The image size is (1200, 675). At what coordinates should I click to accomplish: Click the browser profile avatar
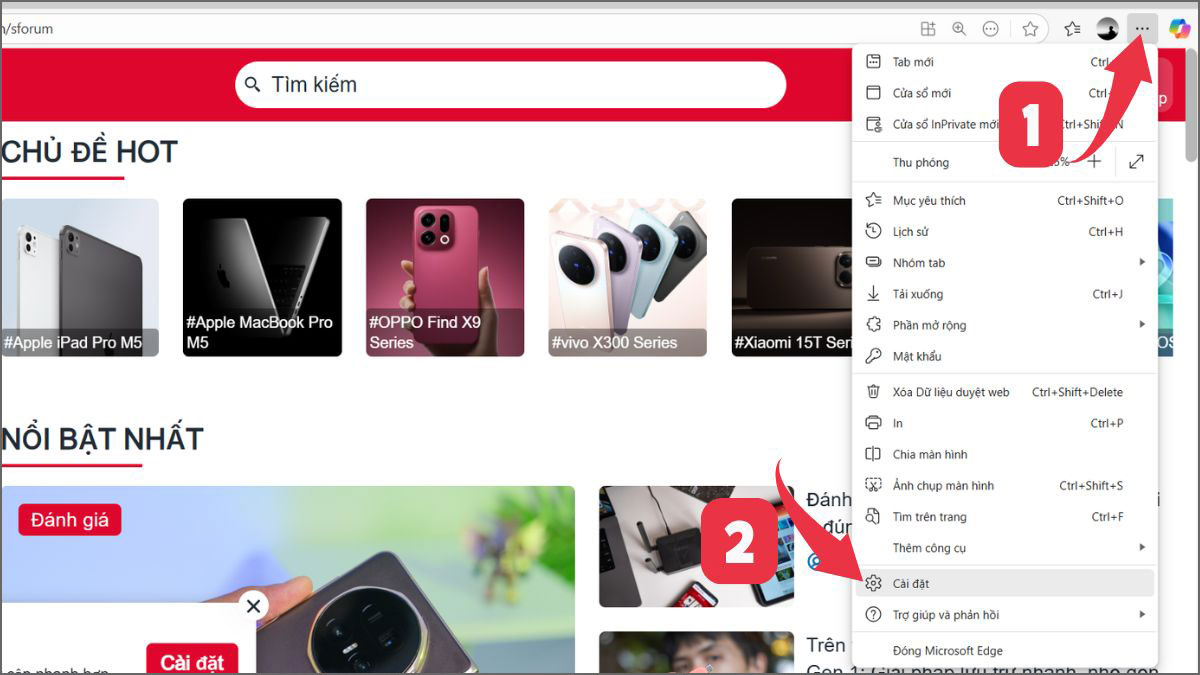[1107, 28]
